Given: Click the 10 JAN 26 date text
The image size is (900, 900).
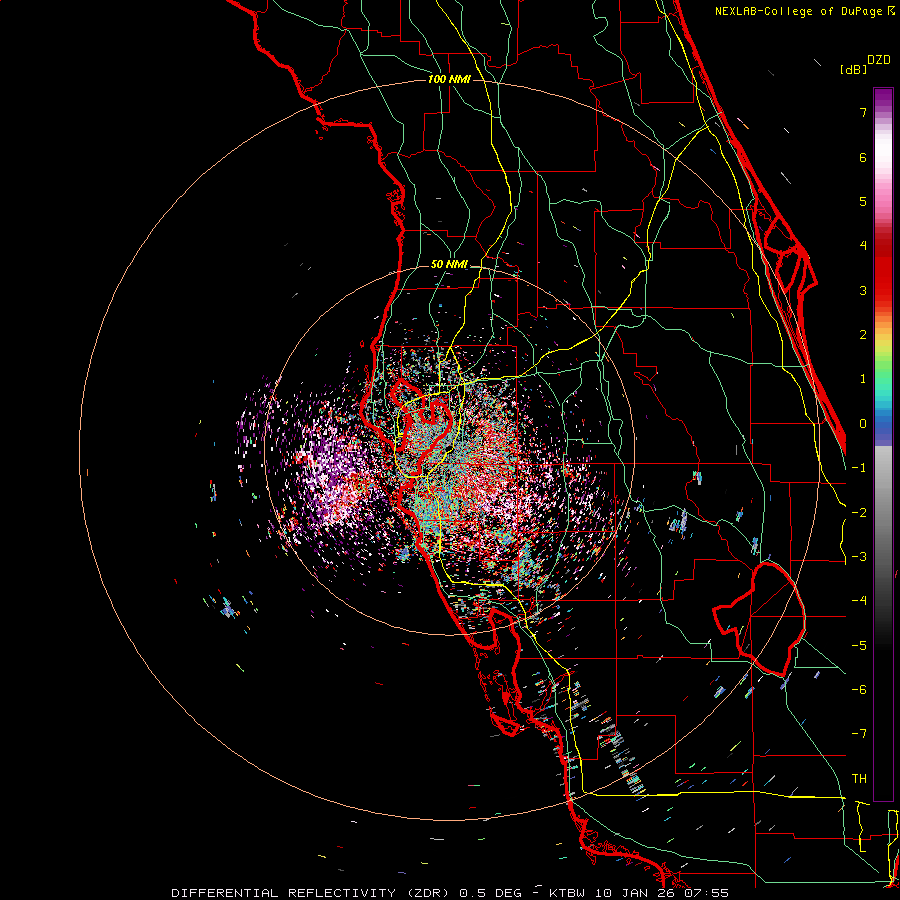Looking at the screenshot, I should tap(637, 893).
